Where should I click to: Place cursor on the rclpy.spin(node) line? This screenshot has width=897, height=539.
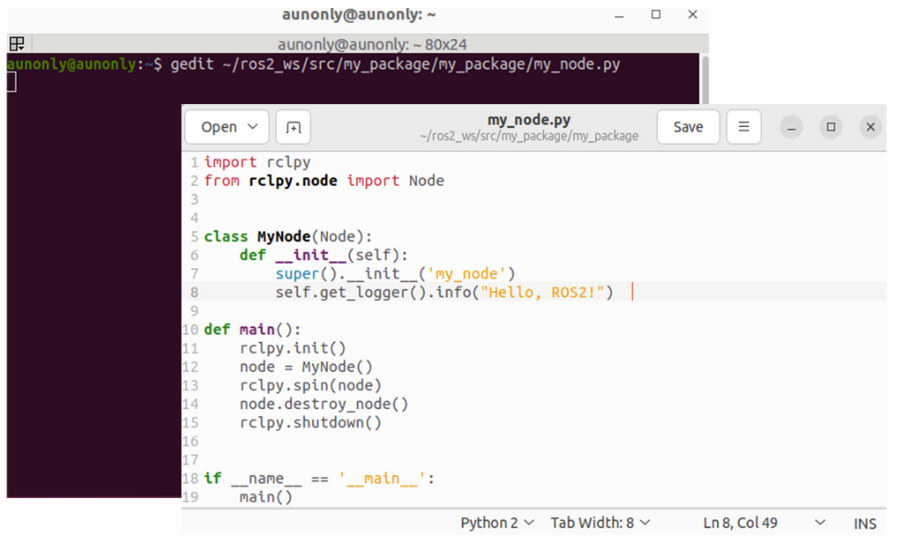tap(310, 385)
